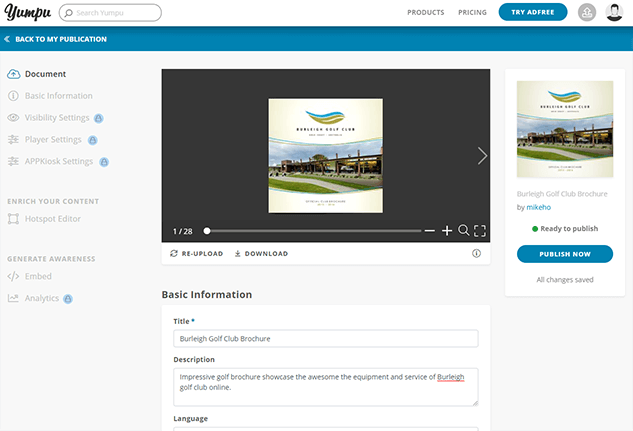Click the back arrow chevron icon
Screen dimensions: 633x431
[x=7, y=39]
